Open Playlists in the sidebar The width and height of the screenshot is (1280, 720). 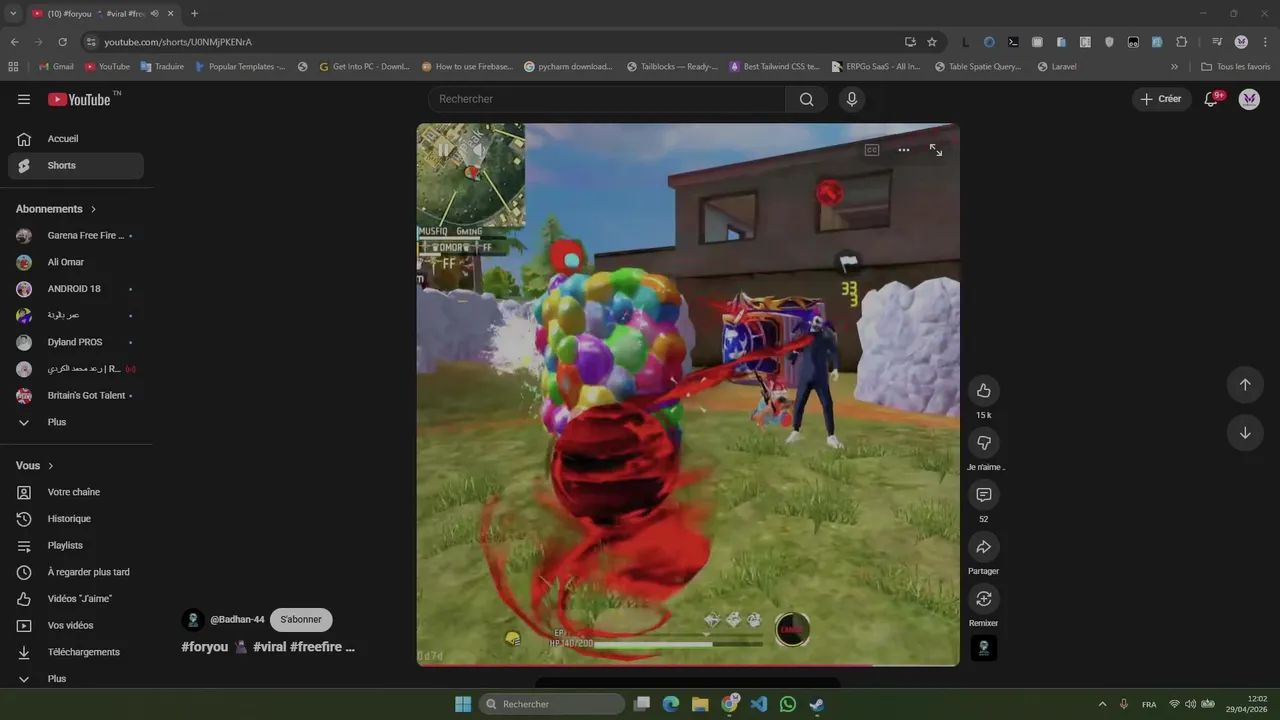tap(76, 546)
